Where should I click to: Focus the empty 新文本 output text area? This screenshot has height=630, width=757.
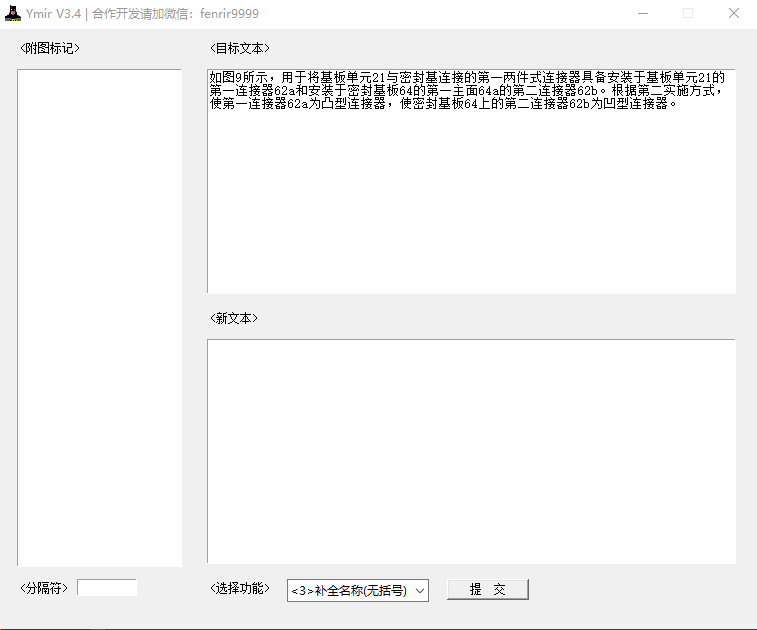coord(470,450)
